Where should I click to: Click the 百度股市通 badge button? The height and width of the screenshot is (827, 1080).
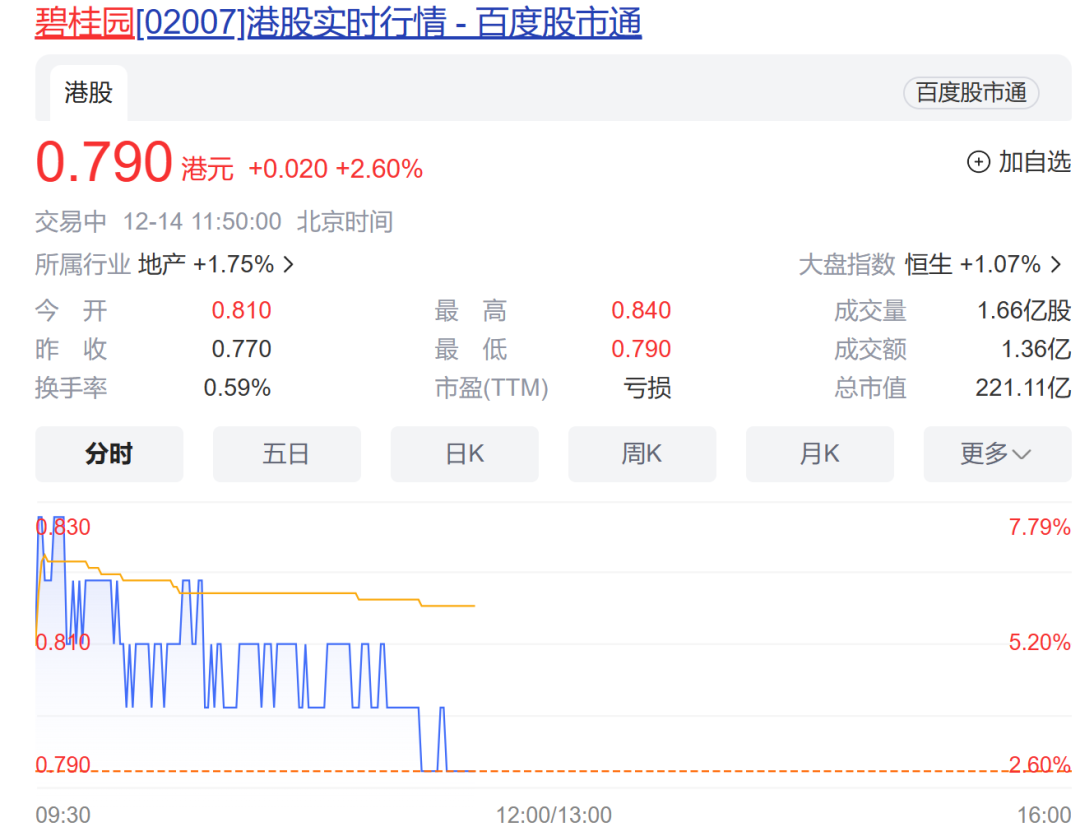970,92
